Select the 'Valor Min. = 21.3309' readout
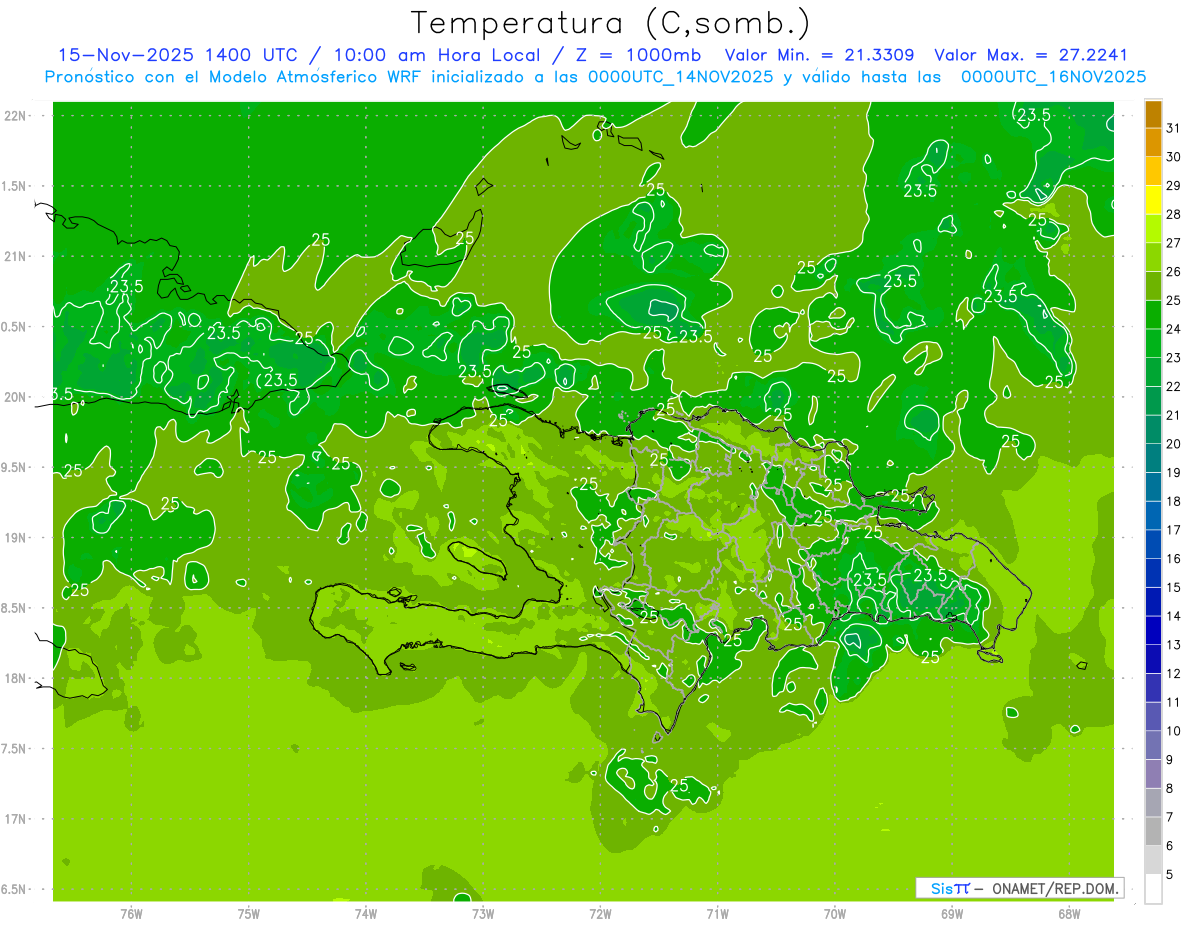This screenshot has height=927, width=1200. [x=819, y=55]
